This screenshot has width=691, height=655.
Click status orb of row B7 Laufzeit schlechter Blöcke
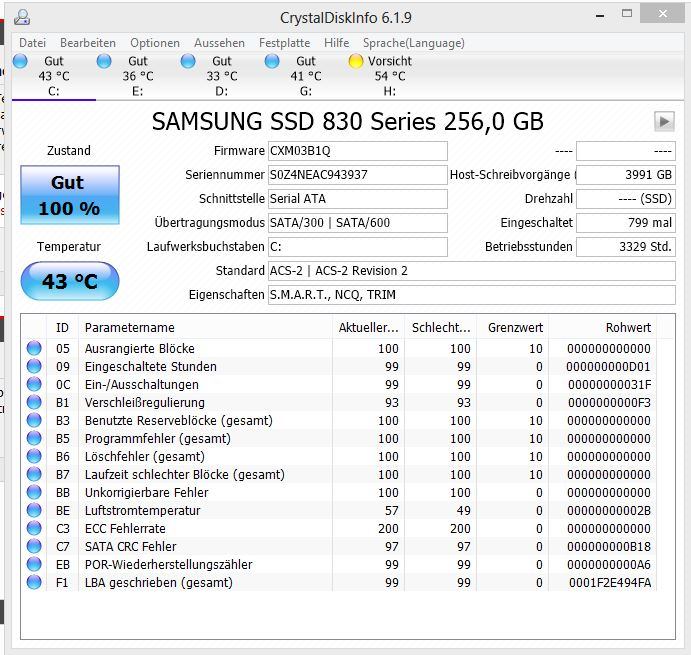click(x=34, y=474)
